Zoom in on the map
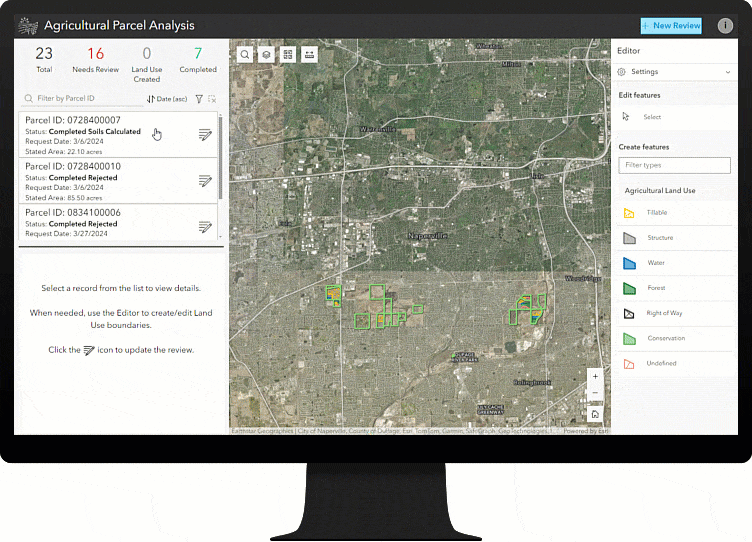752x542 pixels. click(595, 377)
